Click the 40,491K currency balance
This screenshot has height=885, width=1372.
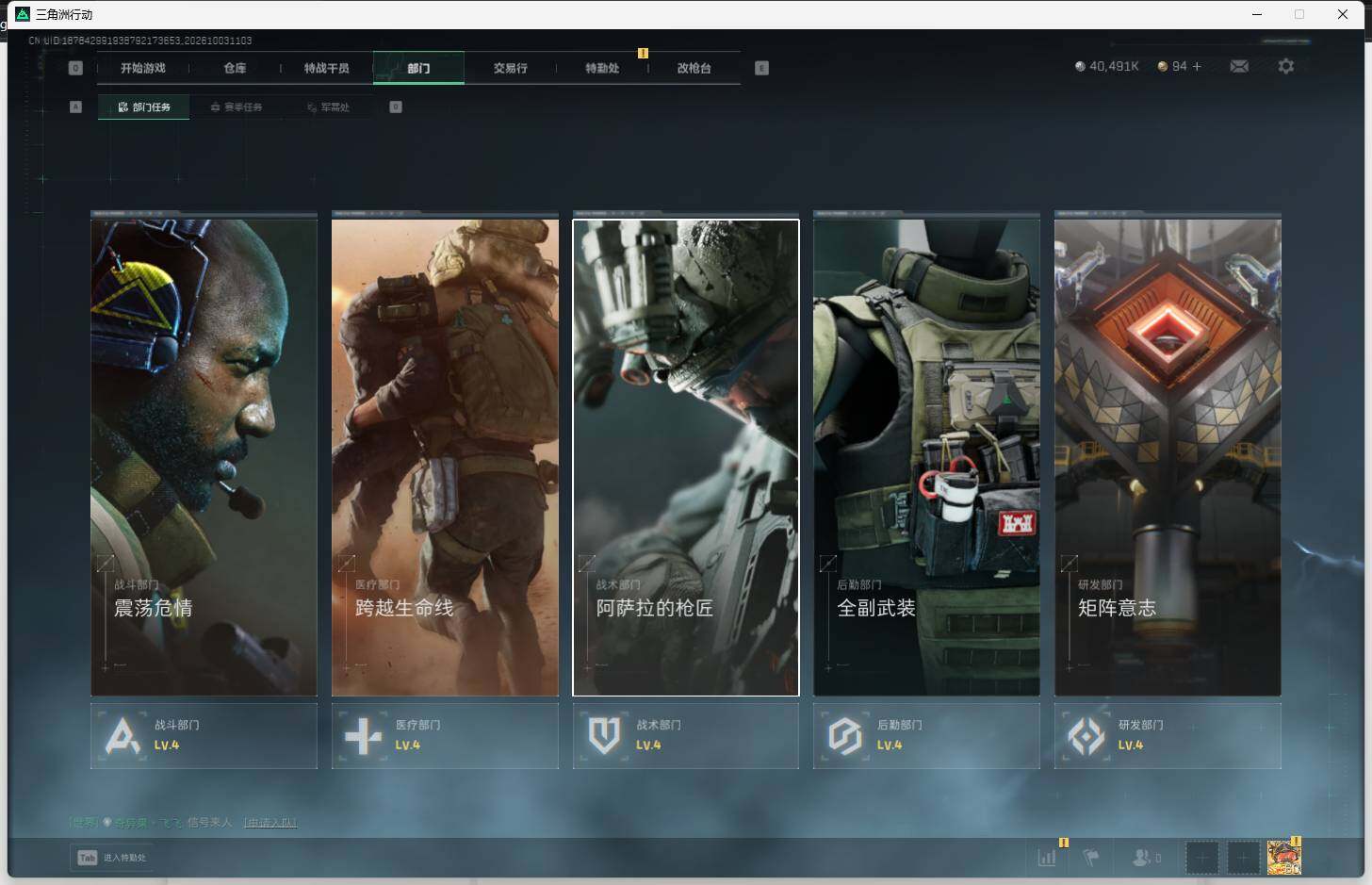pyautogui.click(x=1114, y=66)
